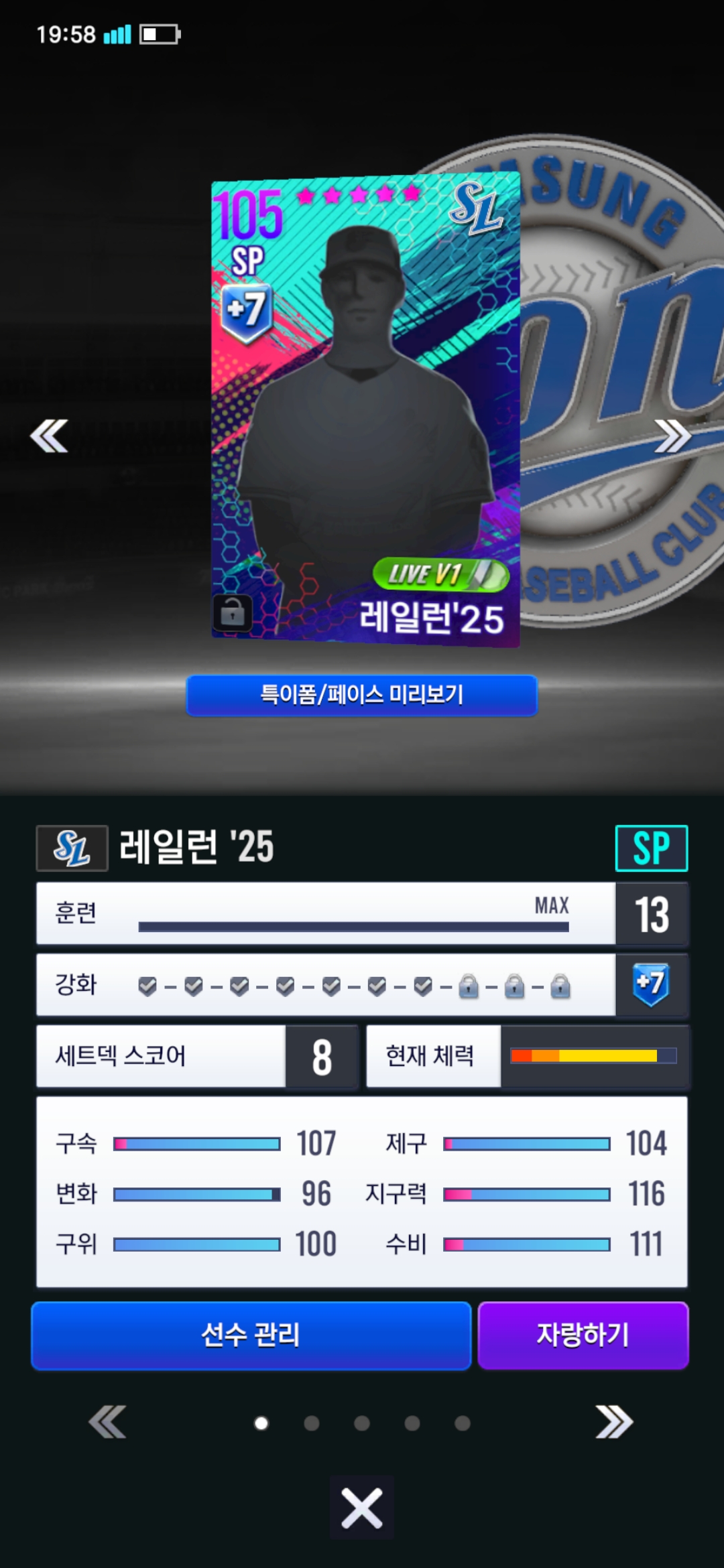
Task: Select the fifth page indicator dot
Action: [463, 1423]
